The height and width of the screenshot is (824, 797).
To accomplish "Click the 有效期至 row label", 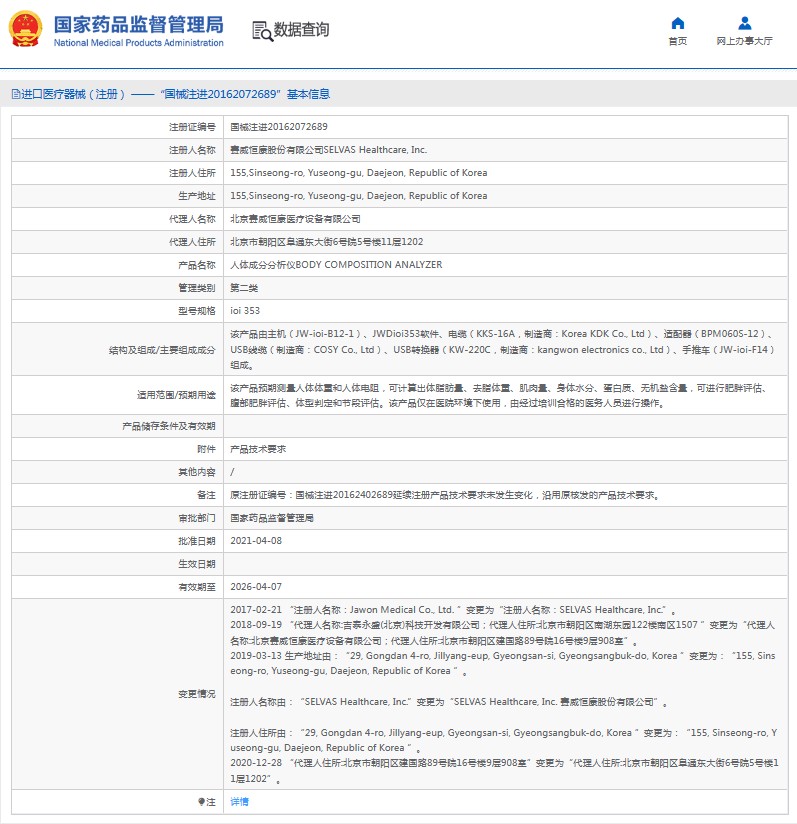I will point(197,586).
